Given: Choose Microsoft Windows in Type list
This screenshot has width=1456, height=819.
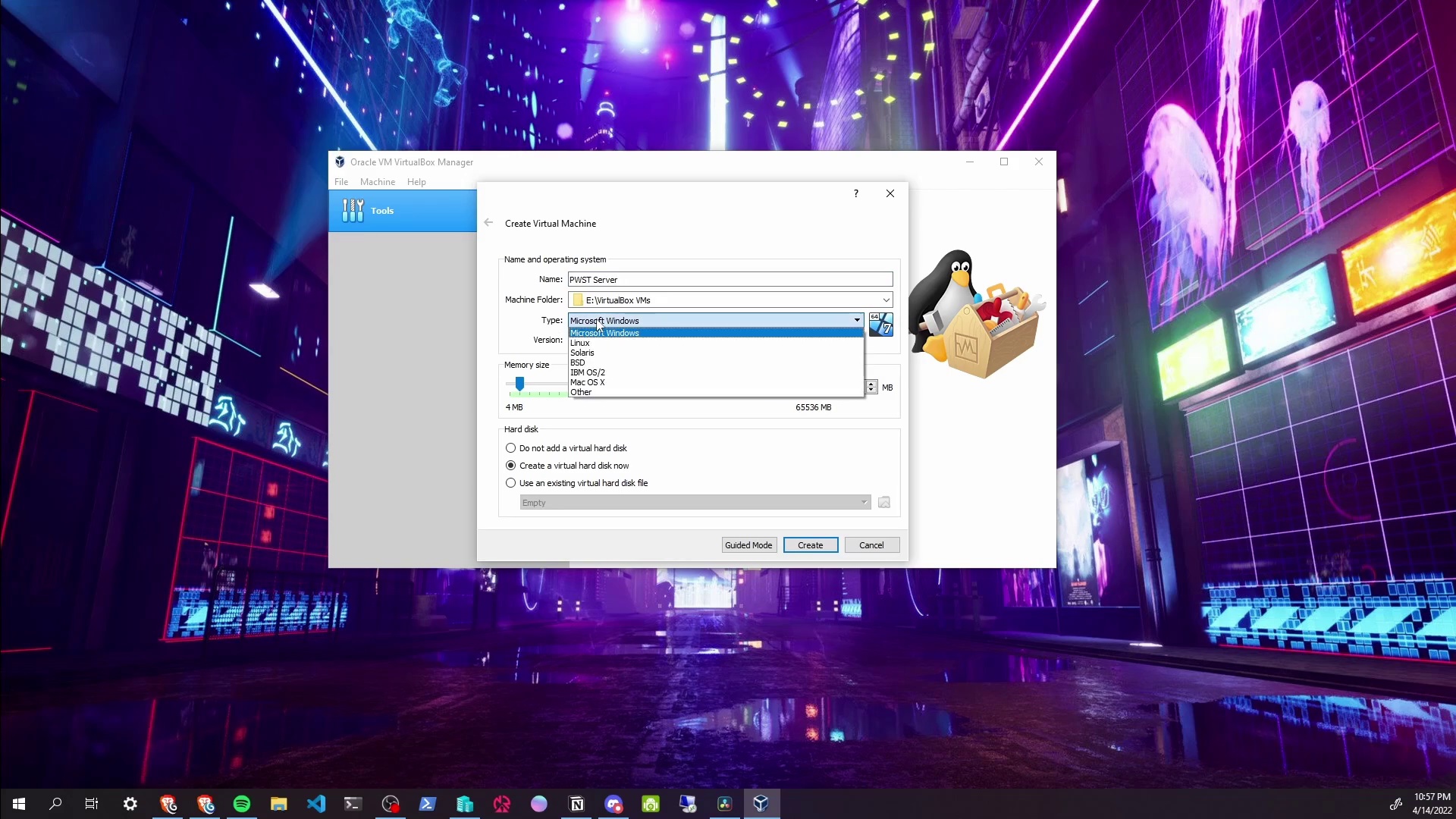Looking at the screenshot, I should point(716,333).
